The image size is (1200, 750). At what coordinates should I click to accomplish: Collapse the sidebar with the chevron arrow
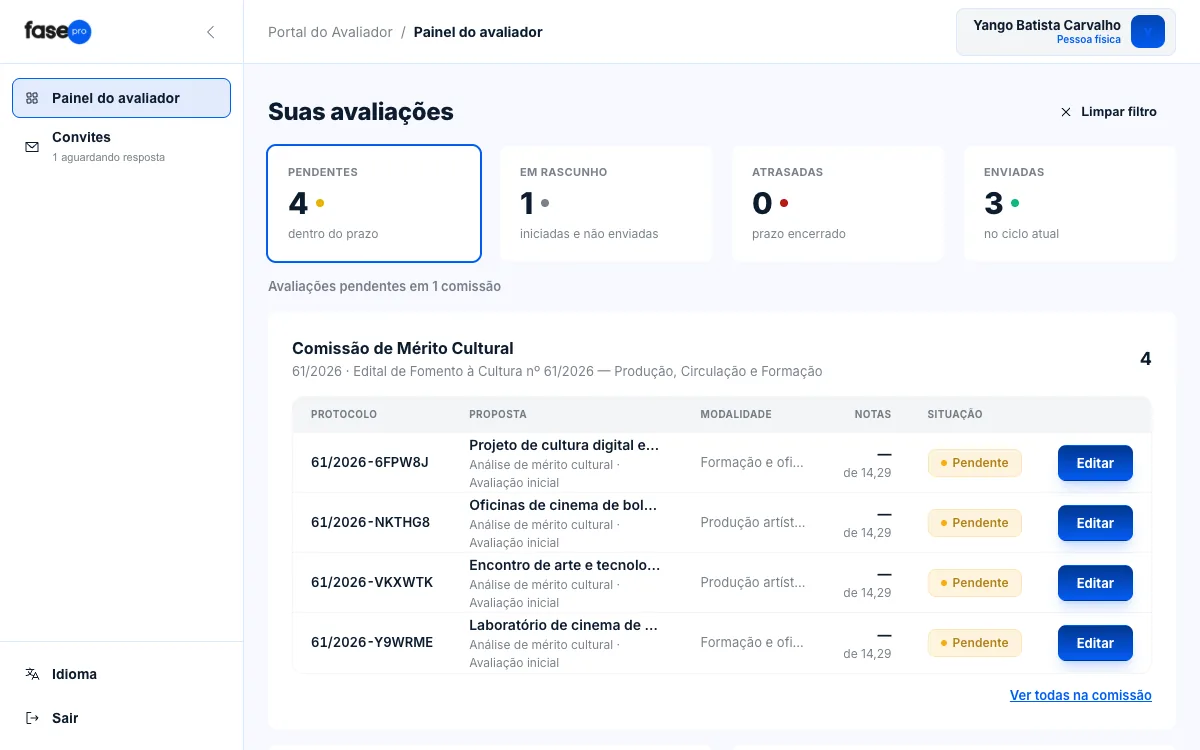(x=210, y=32)
